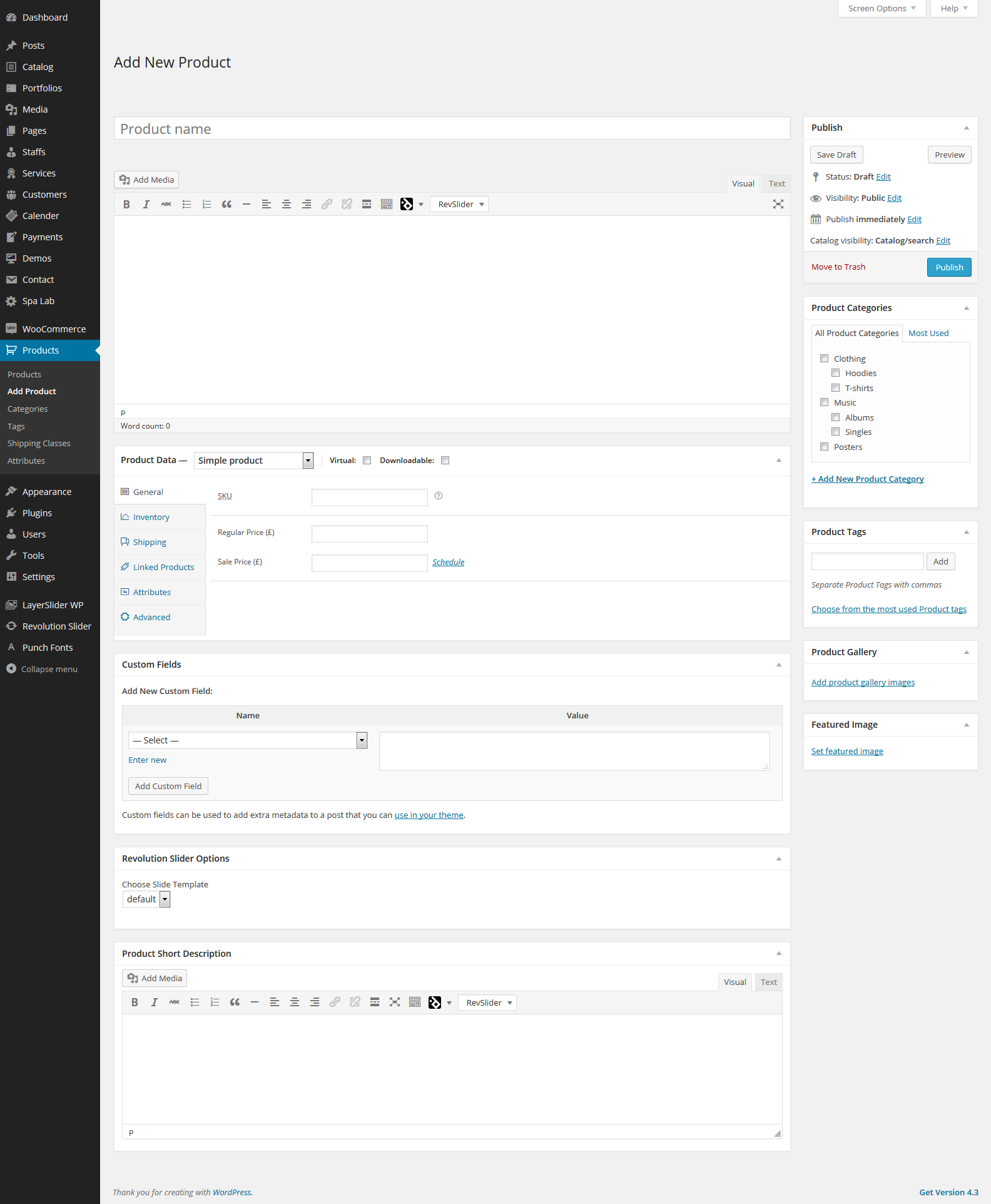Open the custom field Select dropdown

coord(247,740)
